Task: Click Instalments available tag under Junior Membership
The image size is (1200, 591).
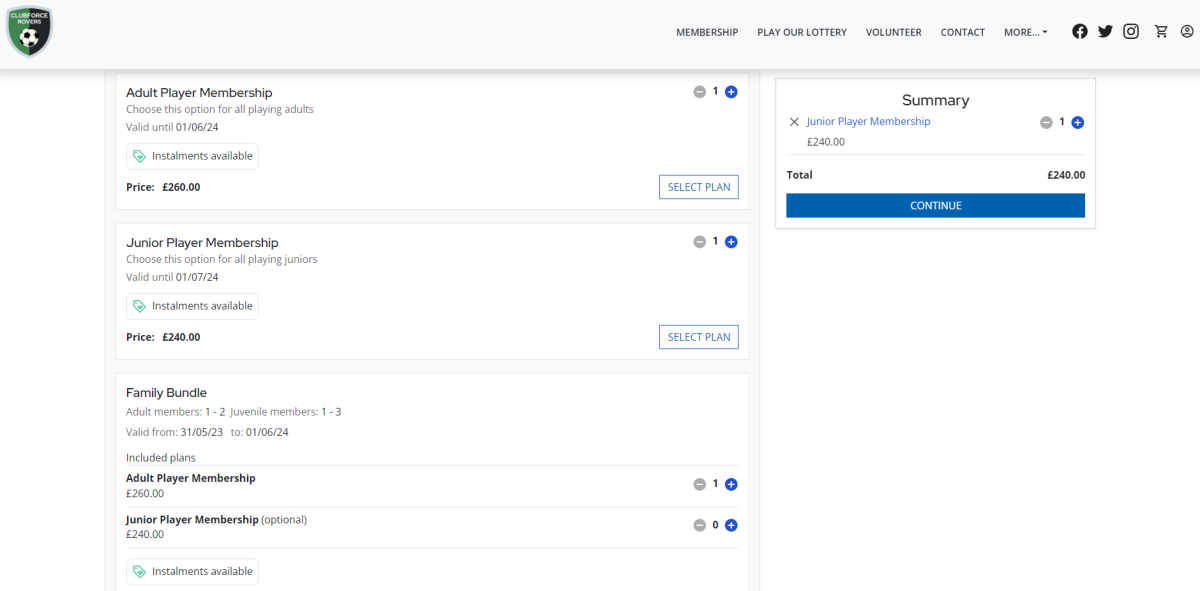Action: [192, 306]
